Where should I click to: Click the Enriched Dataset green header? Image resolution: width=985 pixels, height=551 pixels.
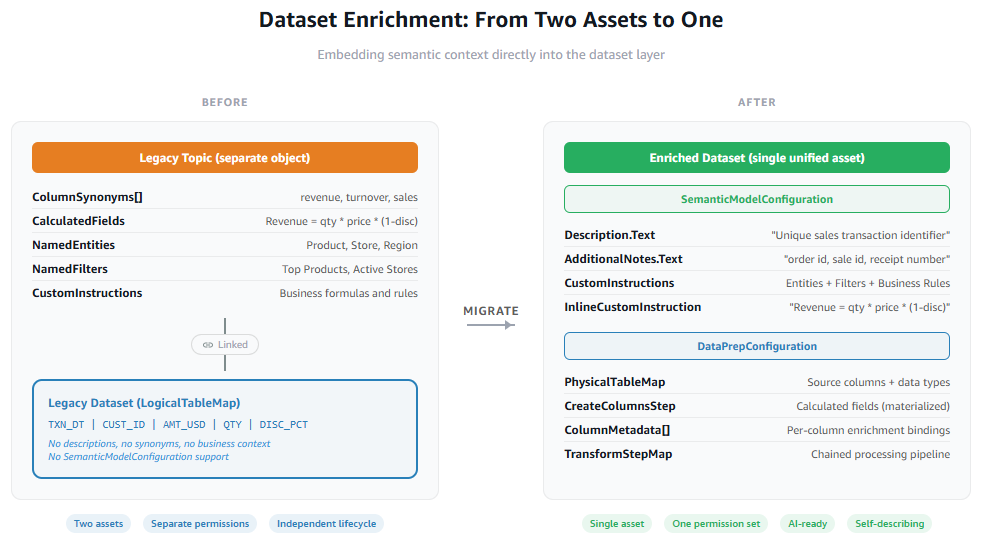(x=756, y=158)
